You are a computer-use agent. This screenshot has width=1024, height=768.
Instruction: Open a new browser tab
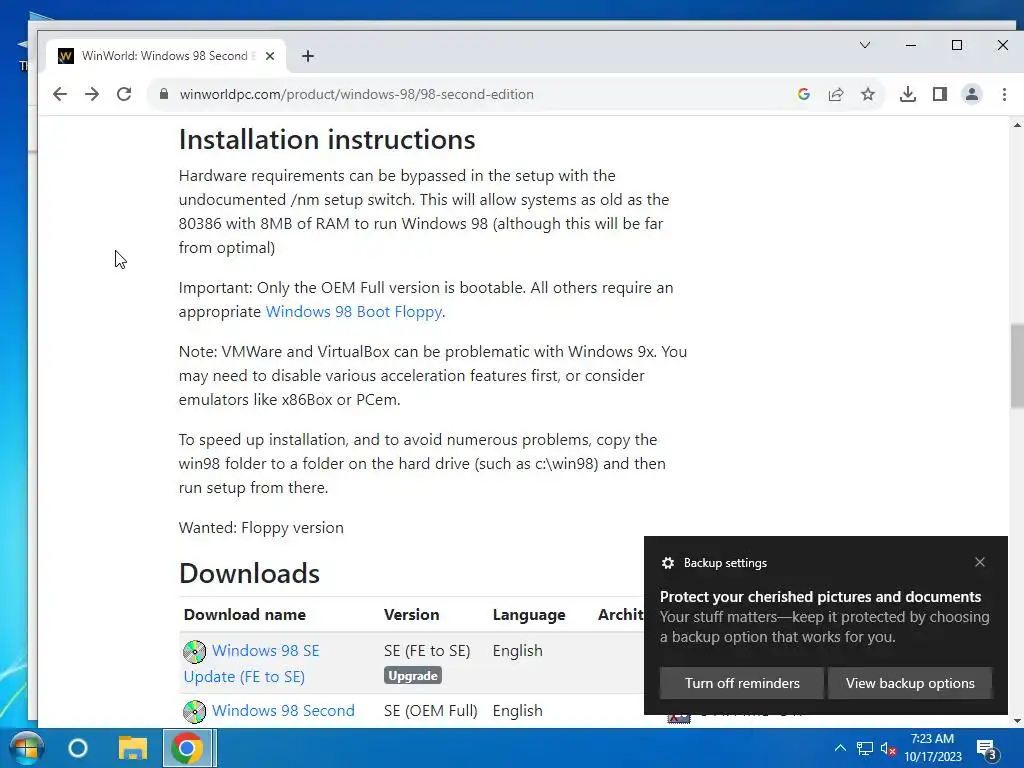pos(308,56)
